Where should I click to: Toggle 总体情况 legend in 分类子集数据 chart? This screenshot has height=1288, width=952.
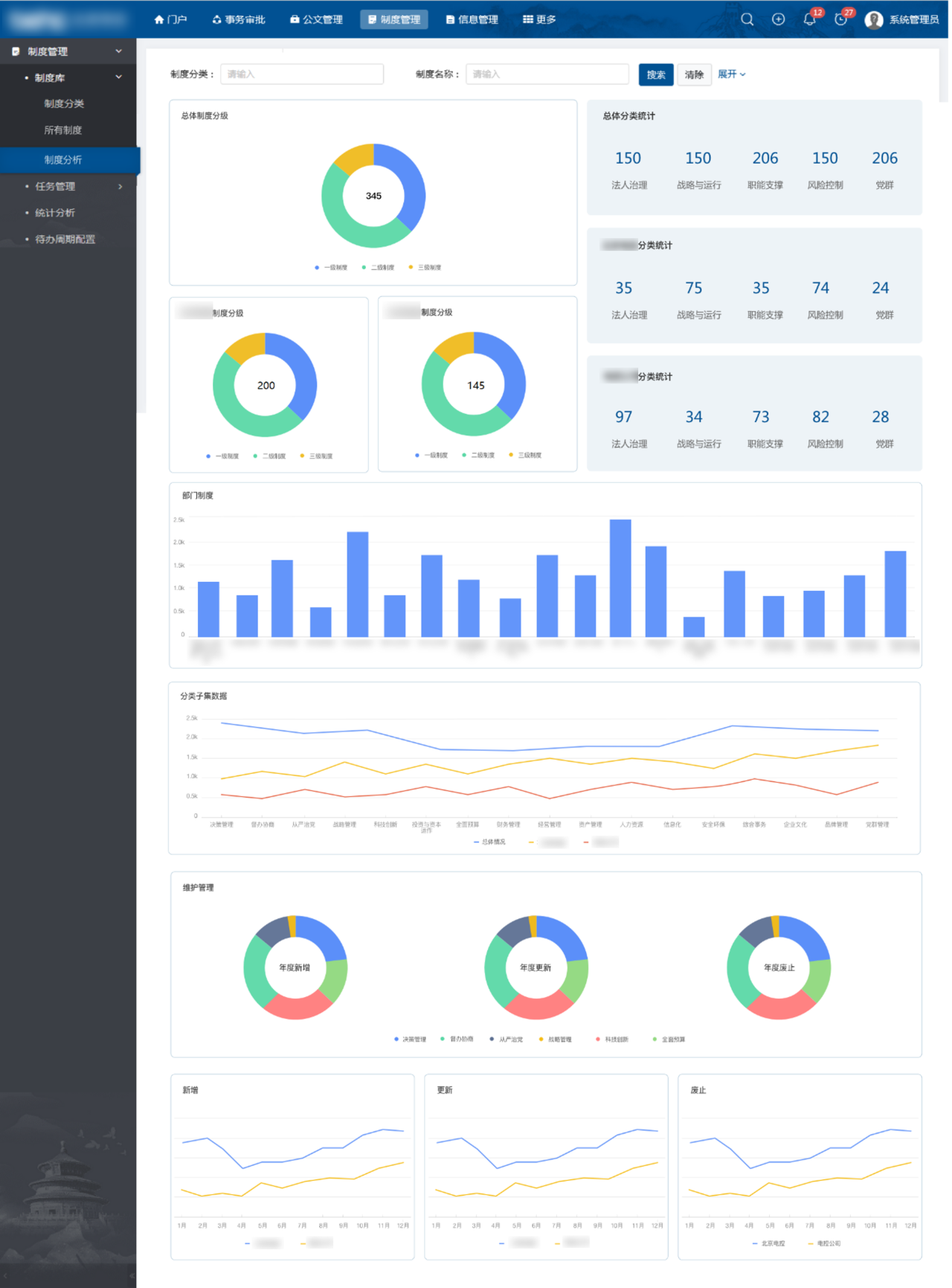click(489, 842)
